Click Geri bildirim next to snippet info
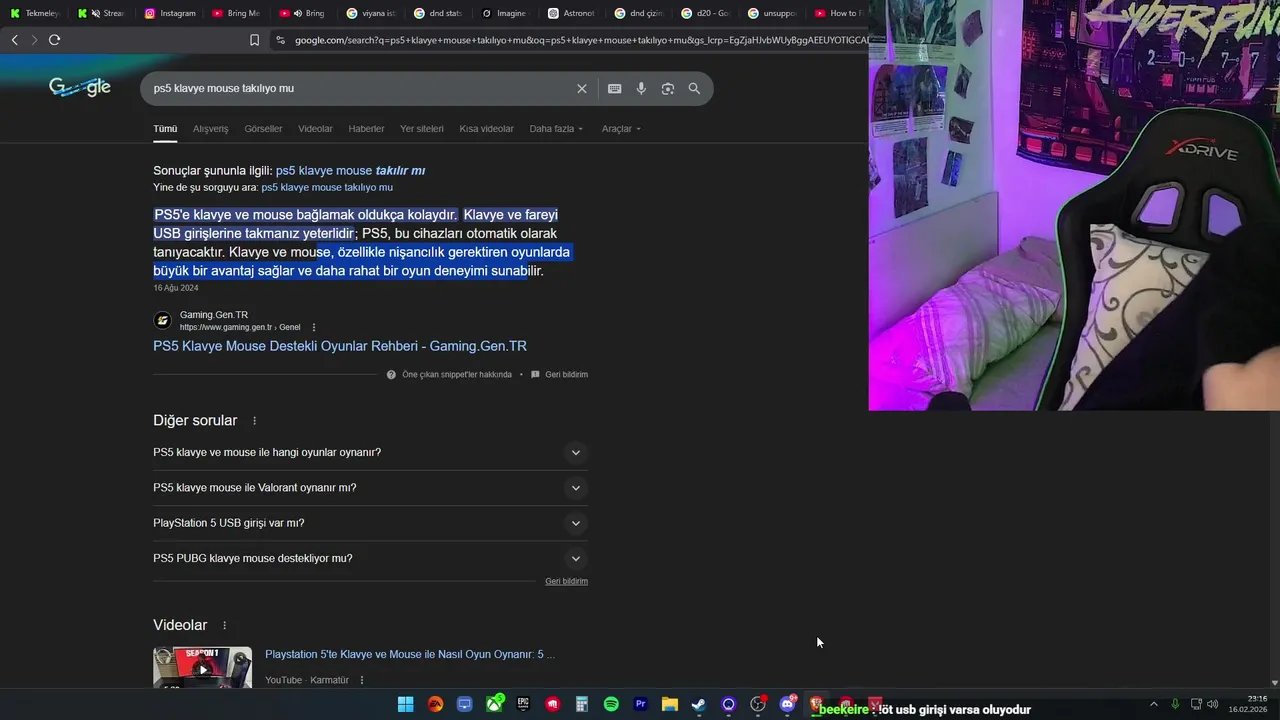Screen dimensions: 1280x720 (x=559, y=375)
